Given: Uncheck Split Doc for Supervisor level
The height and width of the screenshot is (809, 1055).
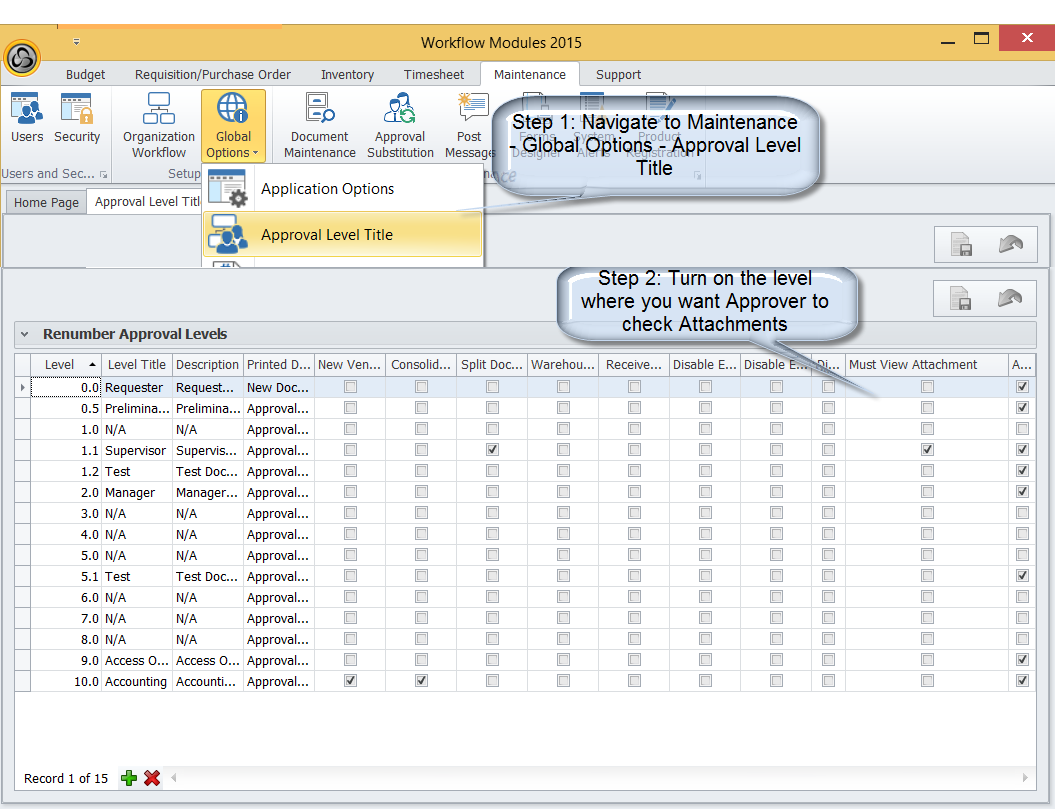Looking at the screenshot, I should coord(492,450).
